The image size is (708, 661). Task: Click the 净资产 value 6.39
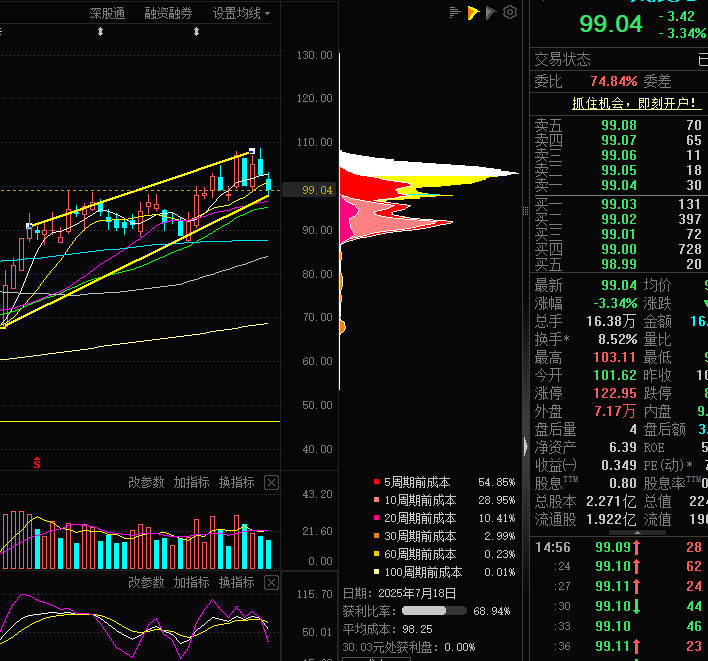(623, 447)
